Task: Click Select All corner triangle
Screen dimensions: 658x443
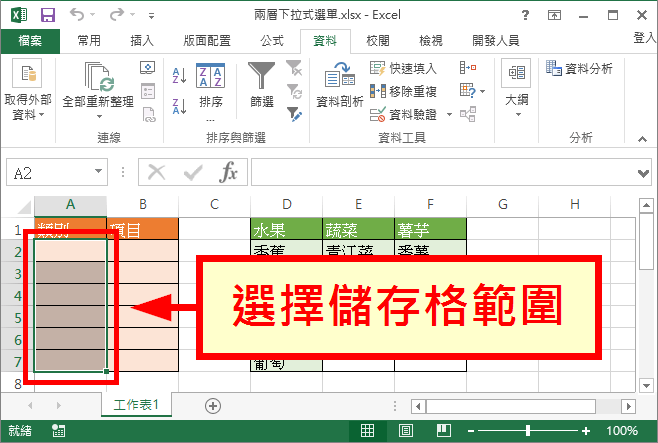Action: point(23,207)
